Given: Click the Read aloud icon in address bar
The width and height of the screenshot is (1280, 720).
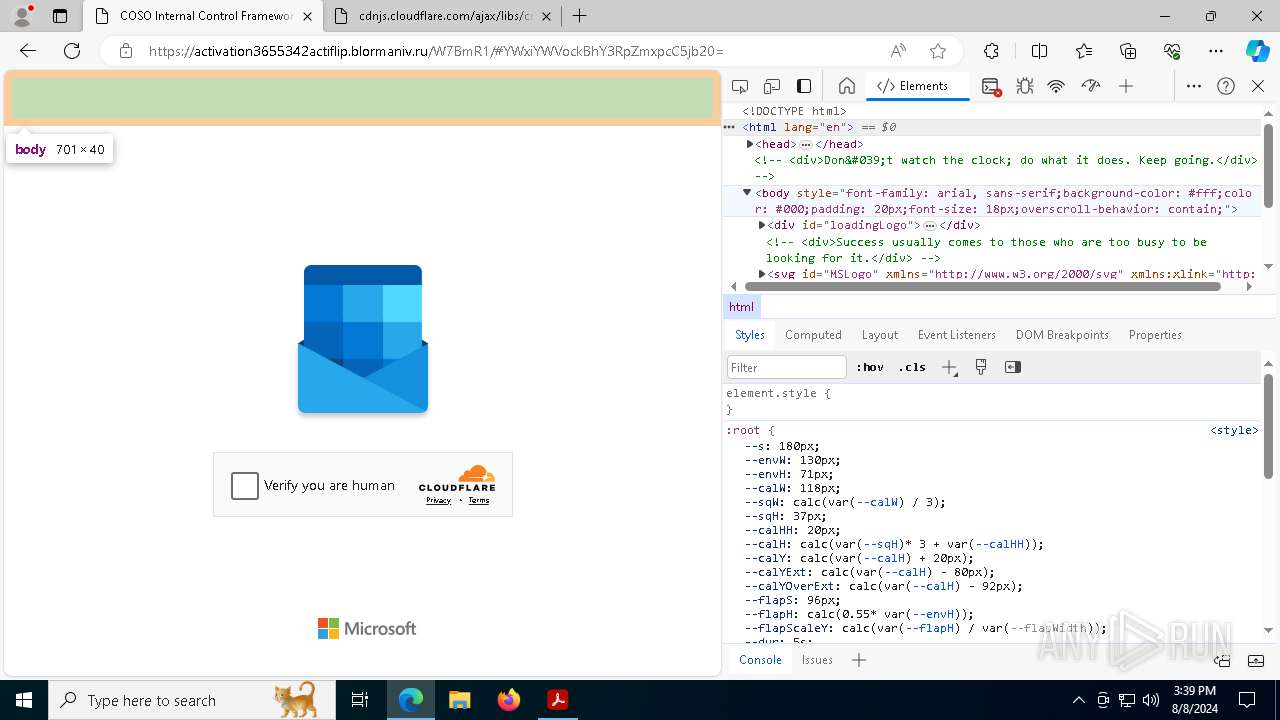Looking at the screenshot, I should [x=898, y=51].
